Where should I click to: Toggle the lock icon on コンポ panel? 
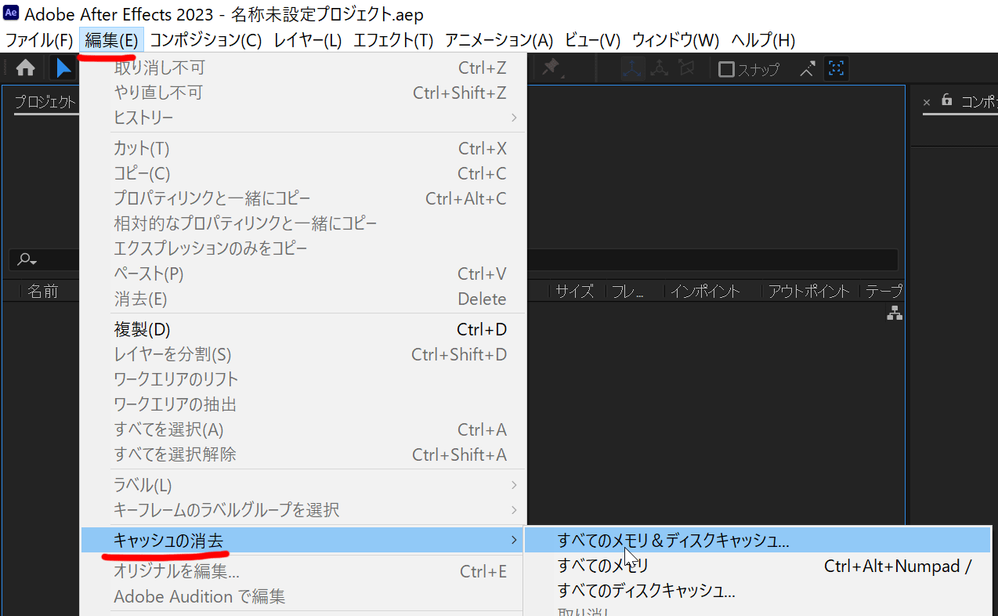pyautogui.click(x=946, y=100)
